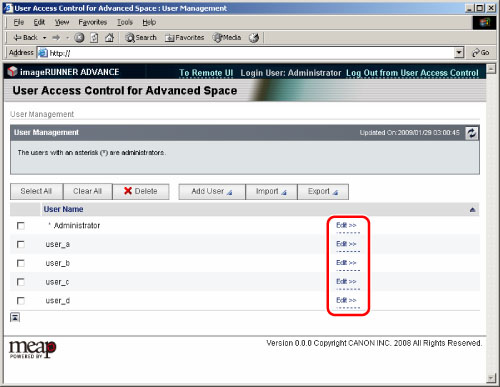The height and width of the screenshot is (387, 500).
Task: Jump to the top with the page-top icon
Action: coord(15,317)
